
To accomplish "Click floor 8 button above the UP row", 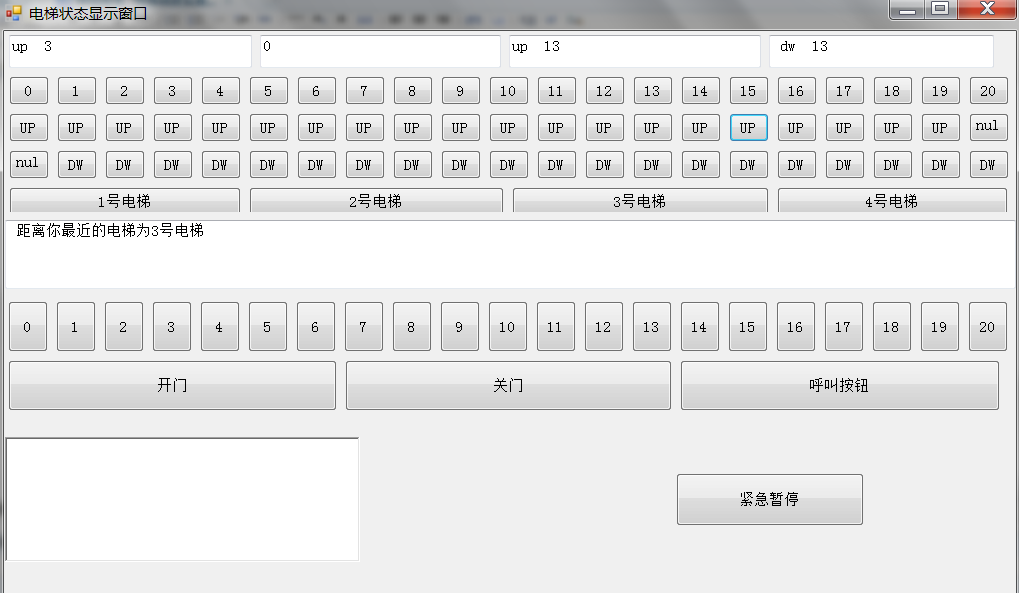I will (x=413, y=91).
